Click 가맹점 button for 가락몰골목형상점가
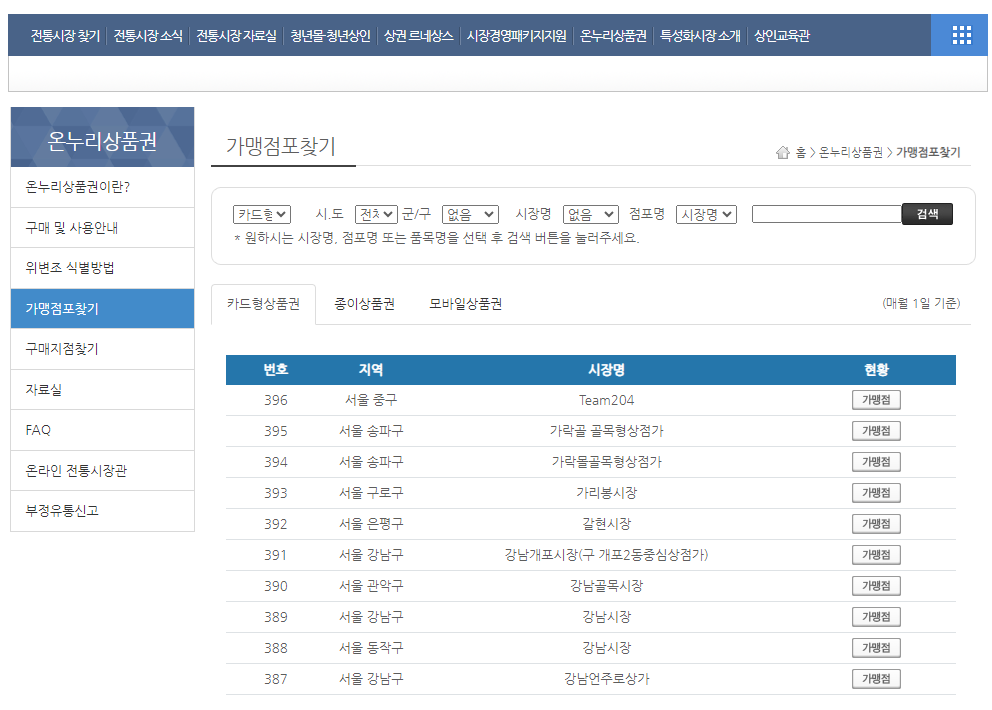 click(x=876, y=462)
